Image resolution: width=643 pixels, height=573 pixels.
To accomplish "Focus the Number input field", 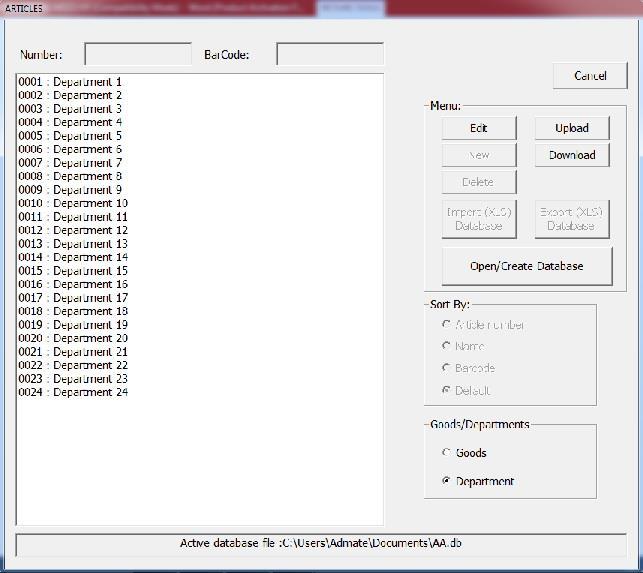I will click(x=138, y=54).
